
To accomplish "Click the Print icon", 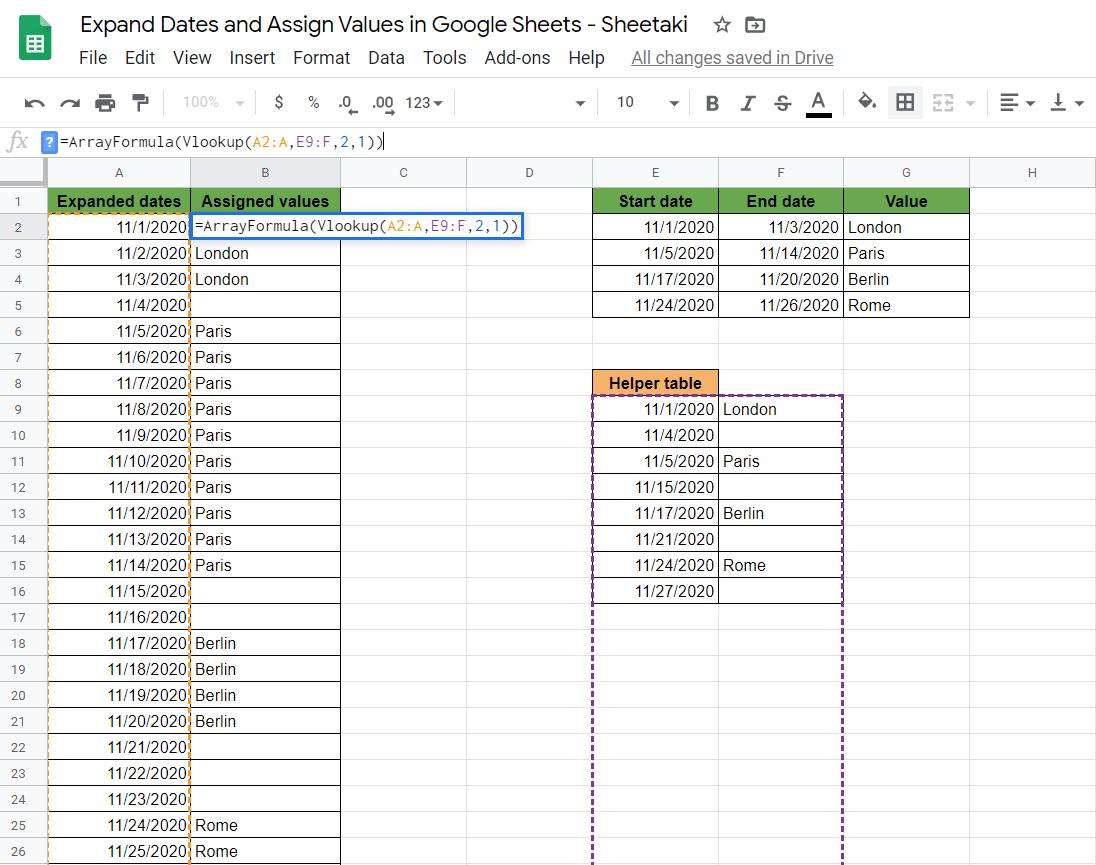I will point(104,102).
